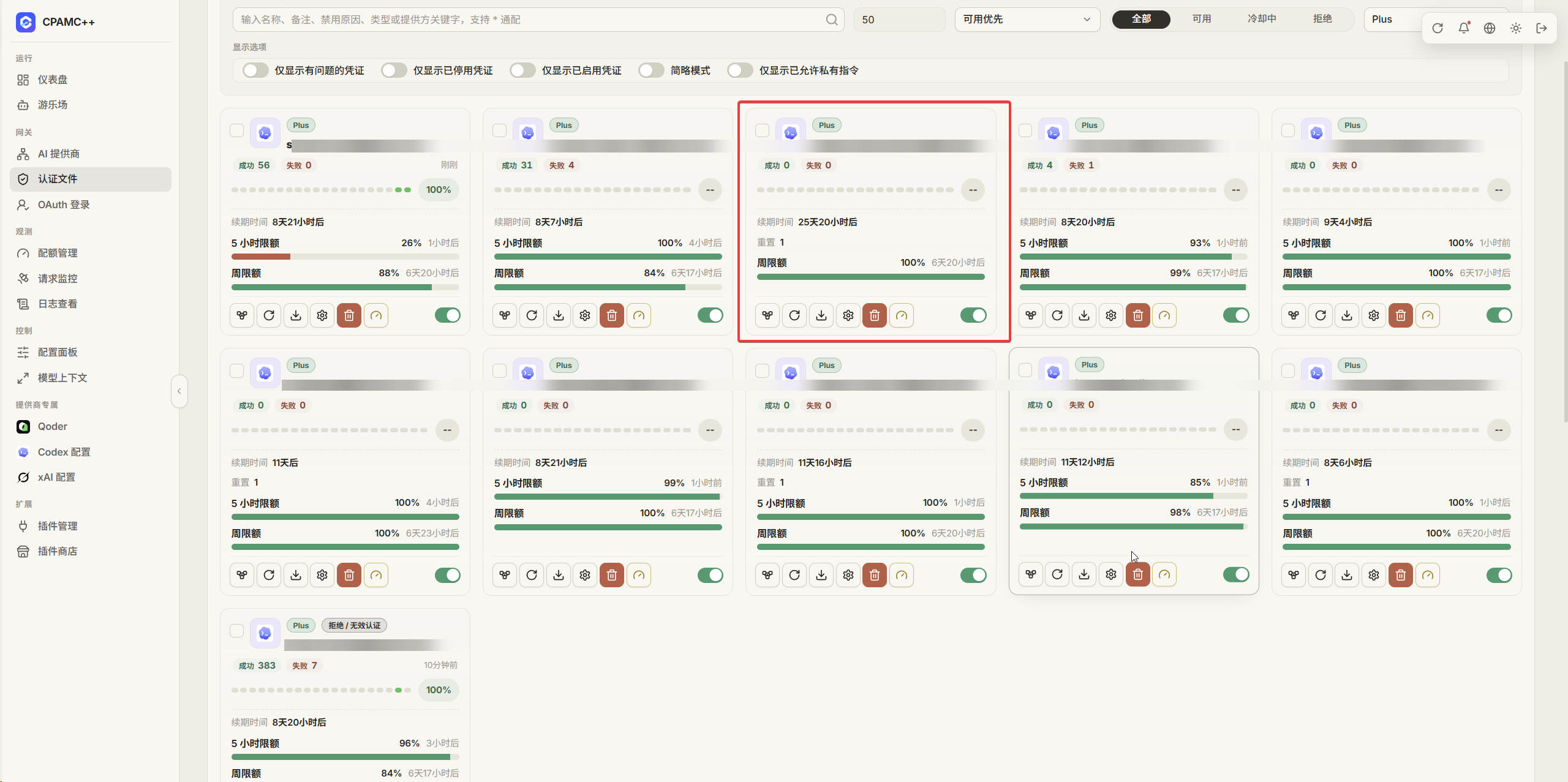Viewport: 1568px width, 782px height.
Task: Delete the credential with 成功 56
Action: point(349,315)
